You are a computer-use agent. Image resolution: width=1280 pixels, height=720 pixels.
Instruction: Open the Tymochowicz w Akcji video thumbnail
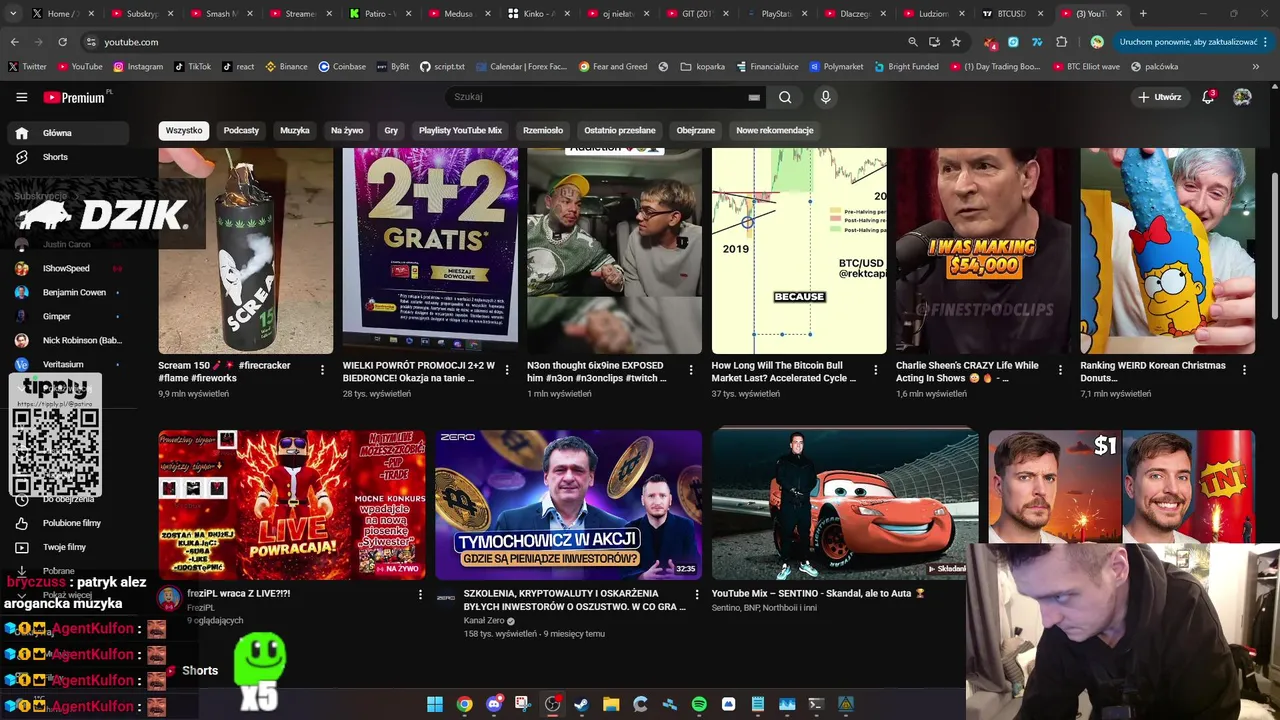[568, 504]
